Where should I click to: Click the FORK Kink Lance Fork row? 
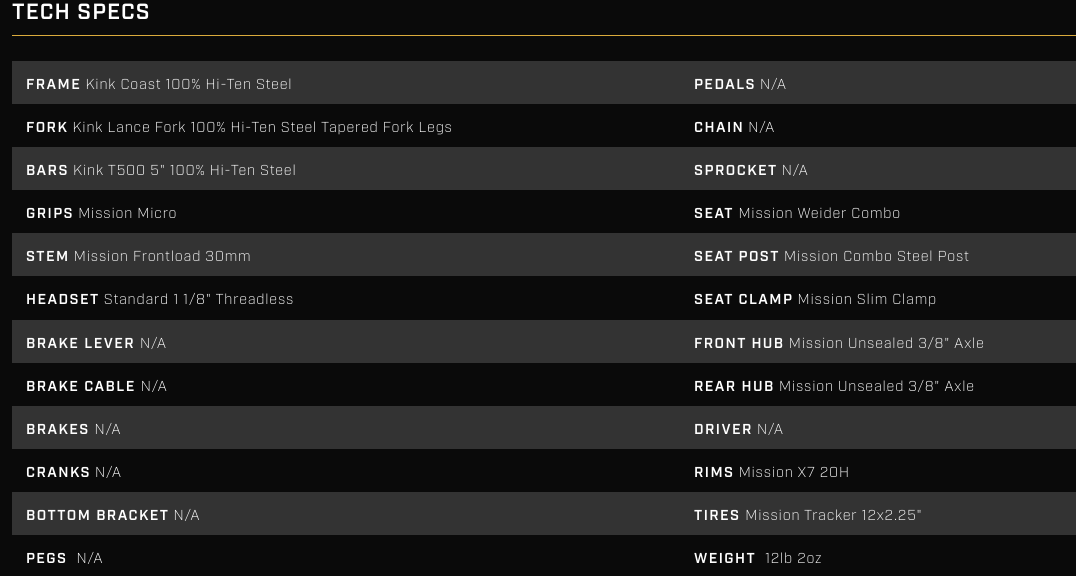239,127
